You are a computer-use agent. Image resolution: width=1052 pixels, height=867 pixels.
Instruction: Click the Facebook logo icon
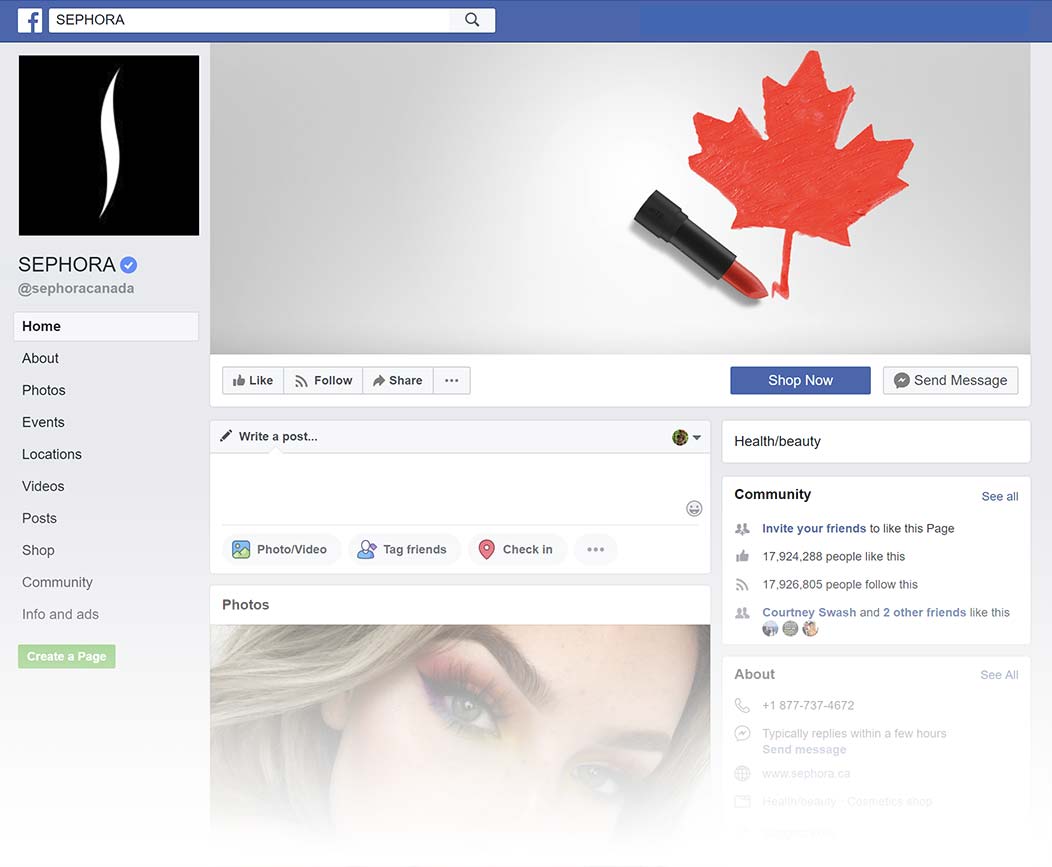(30, 21)
